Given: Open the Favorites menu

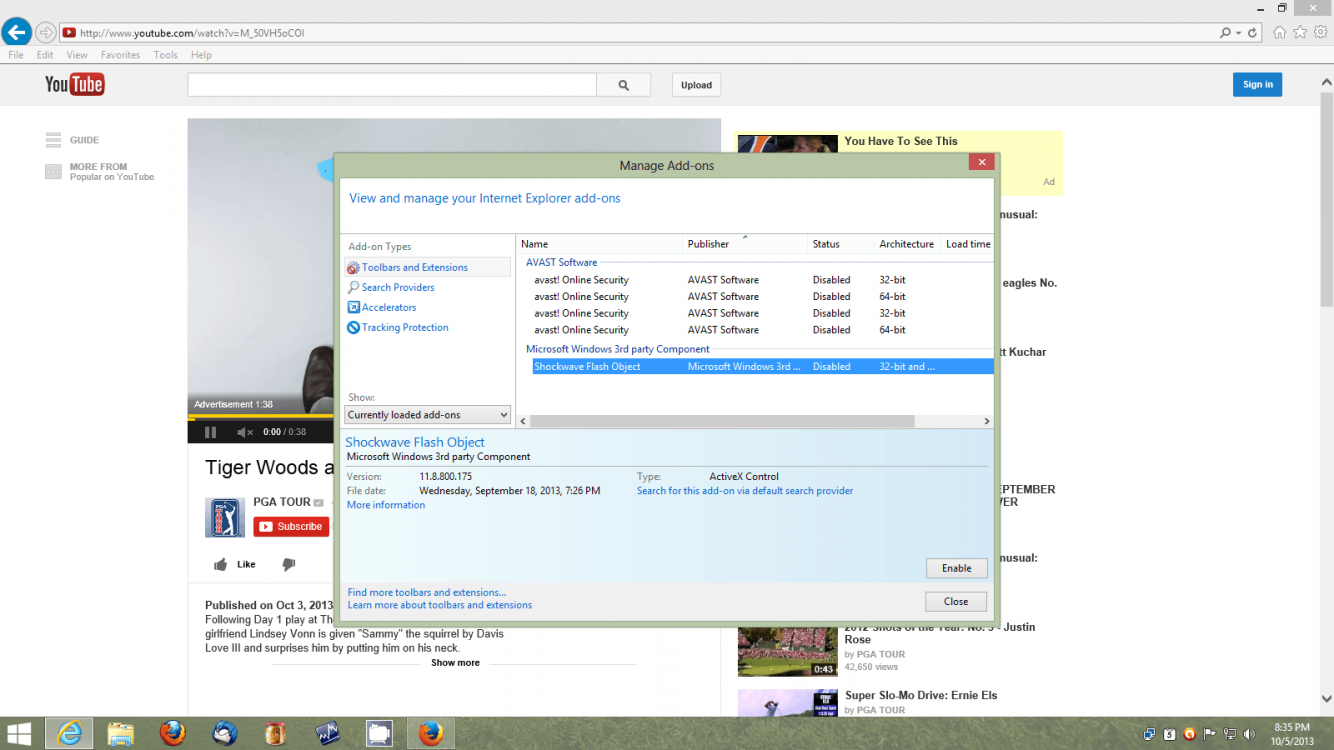Looking at the screenshot, I should 120,55.
